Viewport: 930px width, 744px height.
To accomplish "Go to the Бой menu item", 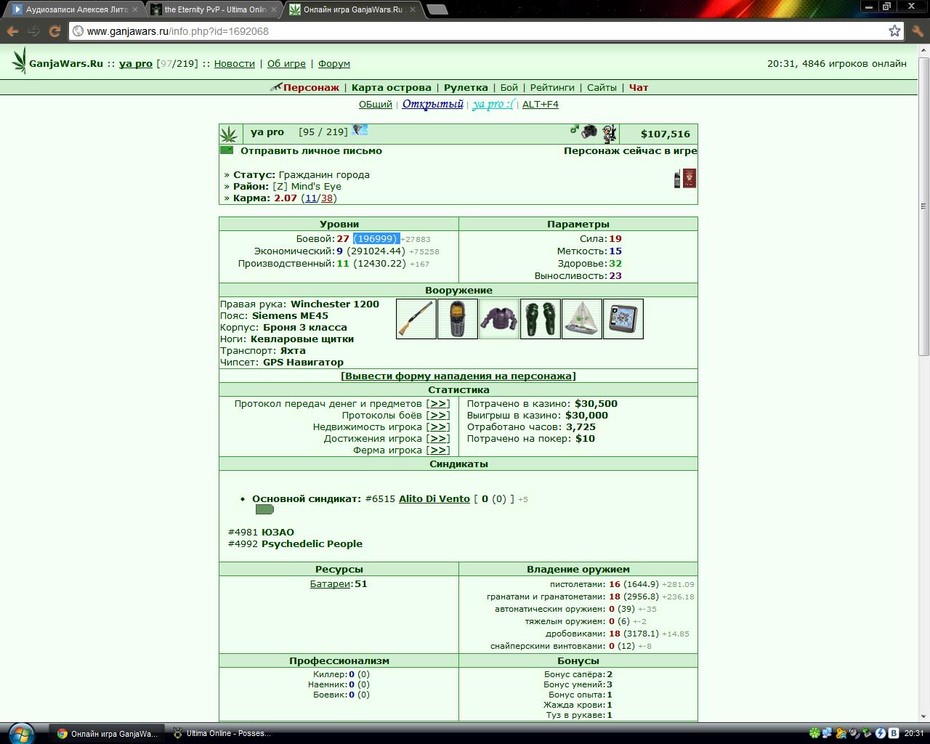I will (x=509, y=87).
